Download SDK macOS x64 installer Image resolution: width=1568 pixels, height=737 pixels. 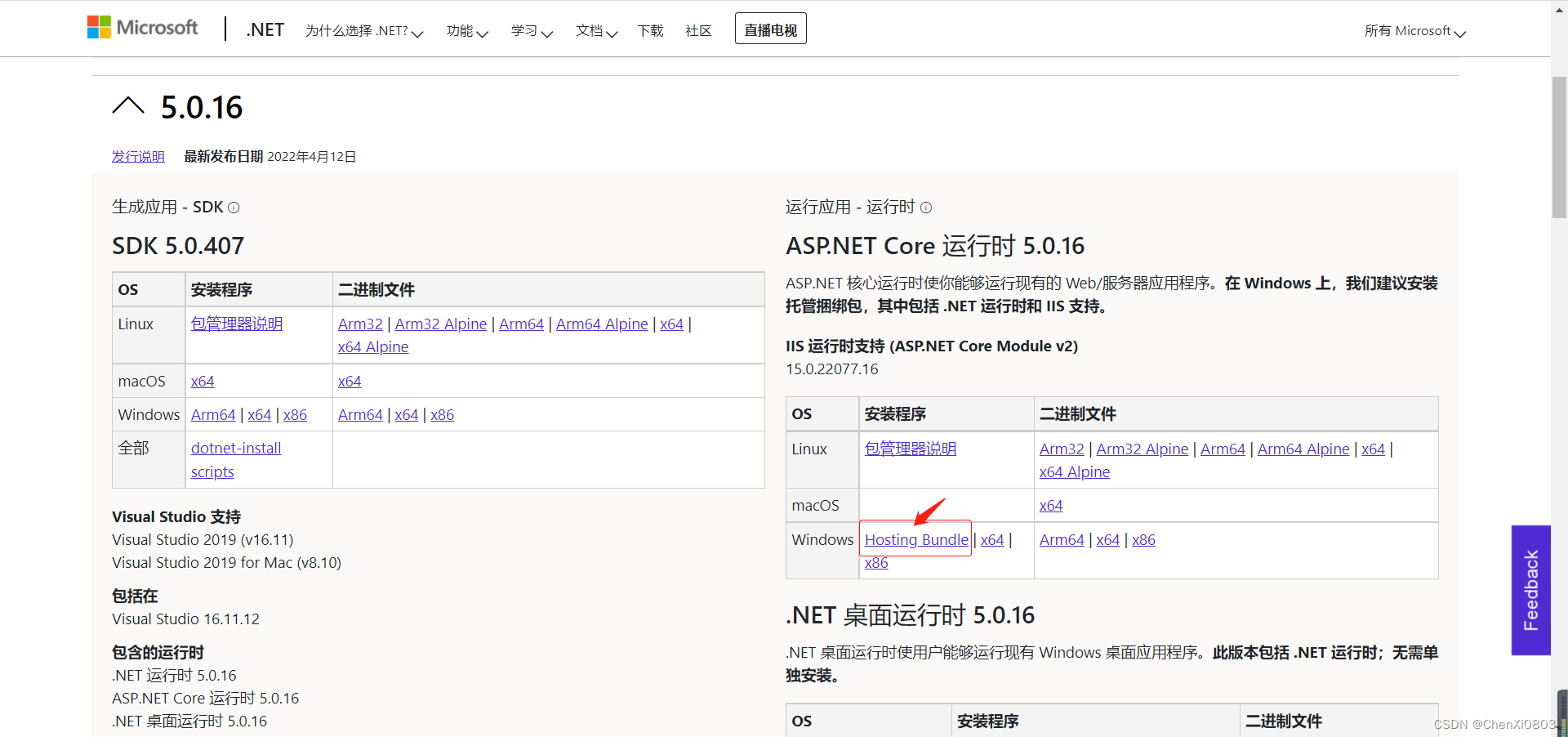203,381
